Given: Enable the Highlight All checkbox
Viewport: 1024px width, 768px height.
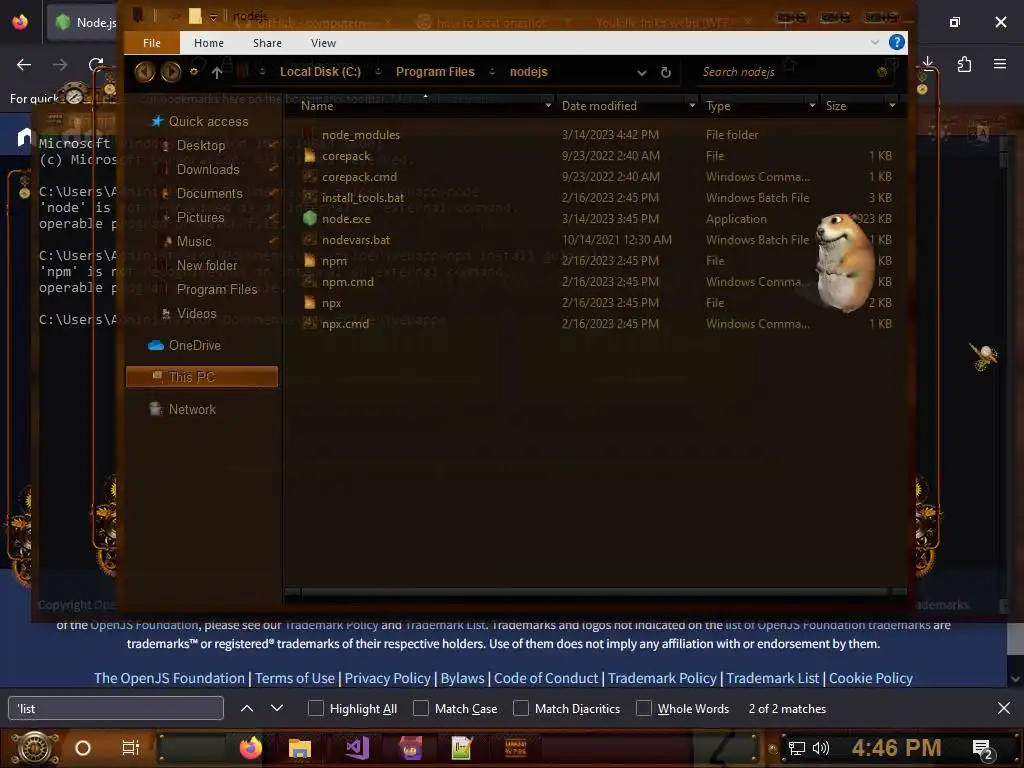Looking at the screenshot, I should click(315, 709).
